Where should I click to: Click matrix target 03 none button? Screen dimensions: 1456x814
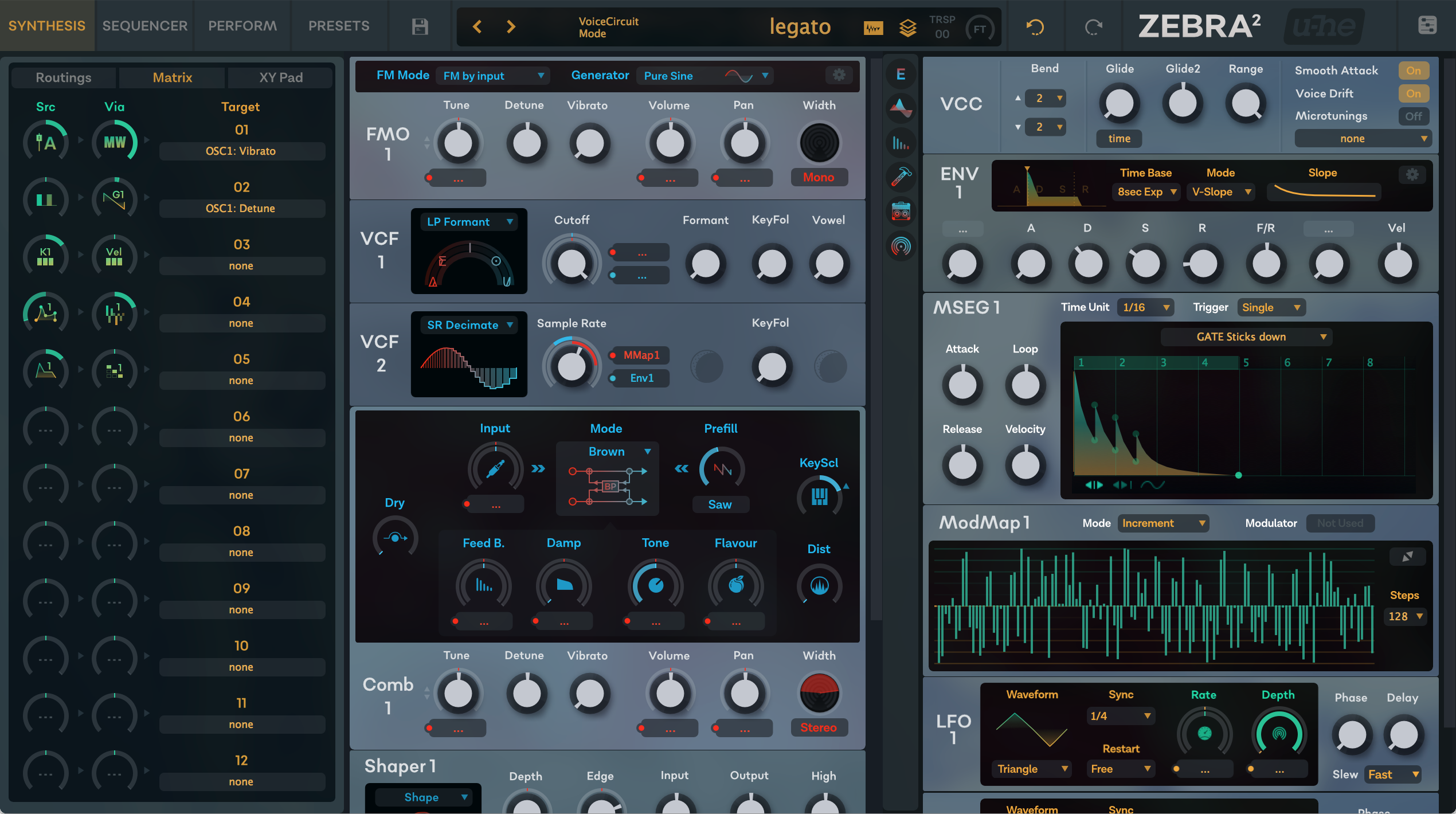[242, 266]
